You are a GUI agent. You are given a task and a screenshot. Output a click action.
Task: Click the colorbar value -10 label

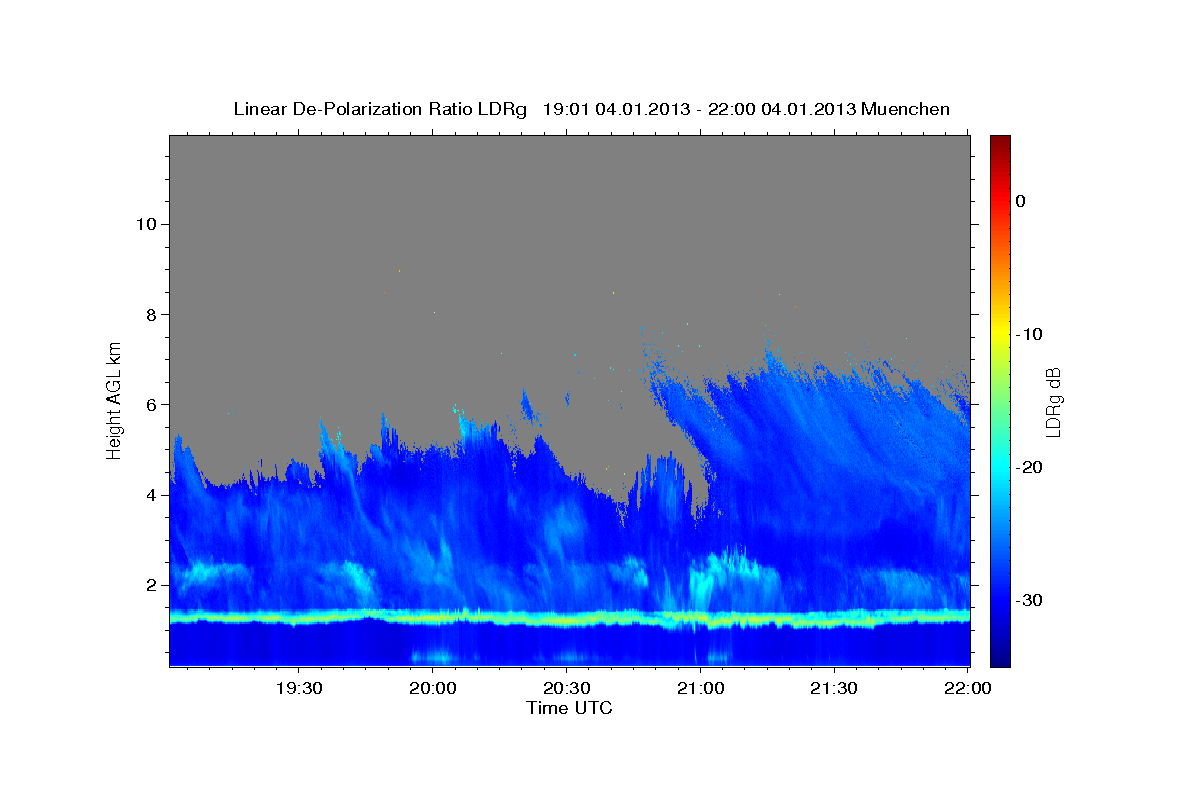tap(1029, 334)
